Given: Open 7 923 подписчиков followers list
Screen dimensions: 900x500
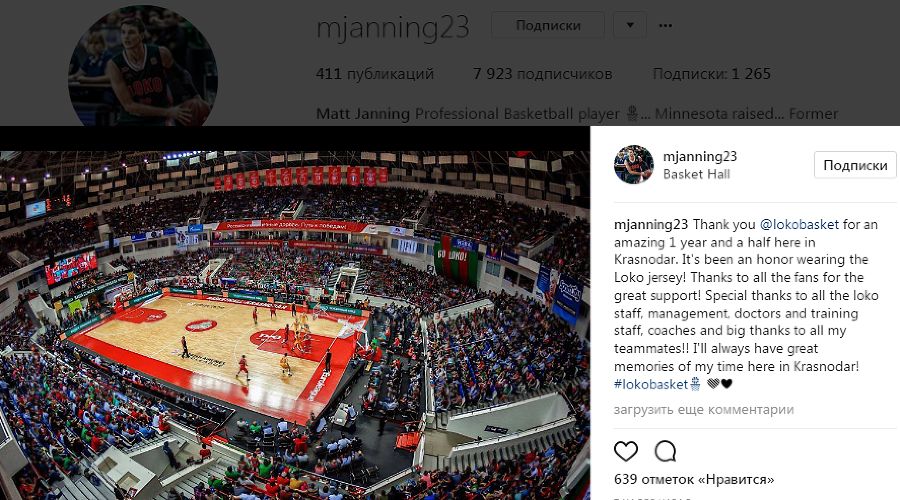Looking at the screenshot, I should tap(542, 74).
